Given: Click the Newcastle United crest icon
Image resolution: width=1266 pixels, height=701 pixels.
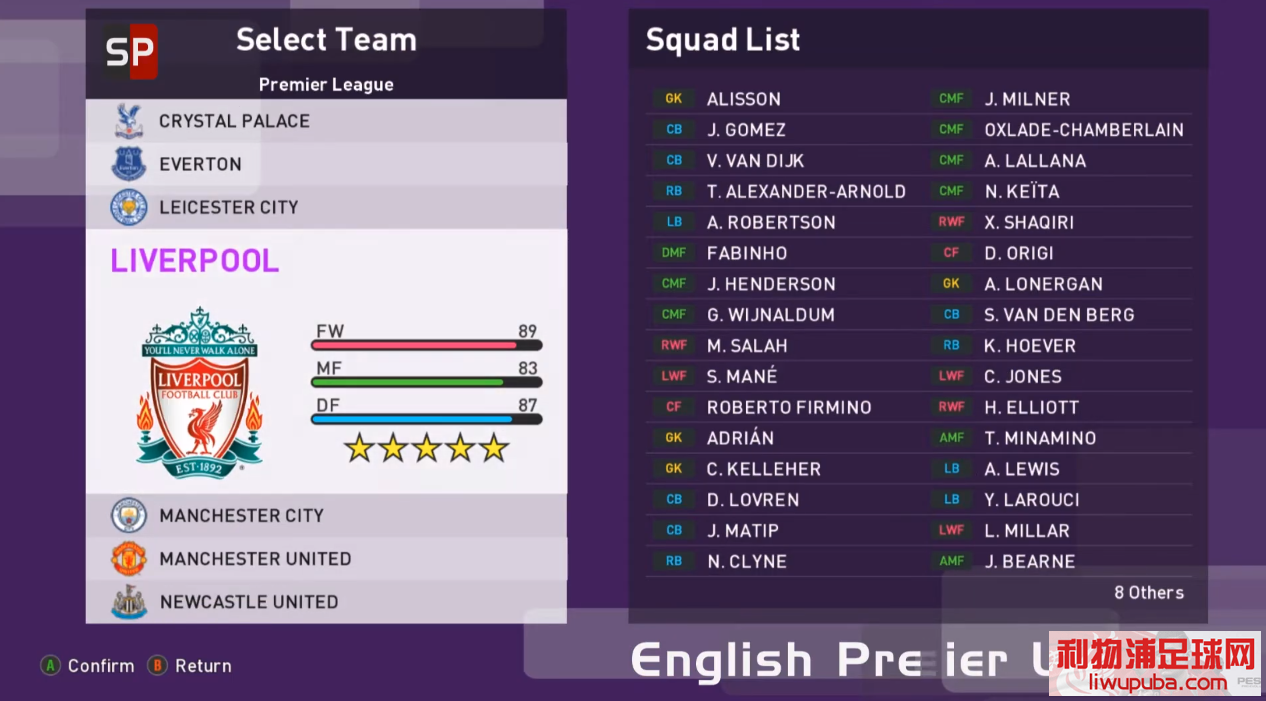Looking at the screenshot, I should (128, 602).
